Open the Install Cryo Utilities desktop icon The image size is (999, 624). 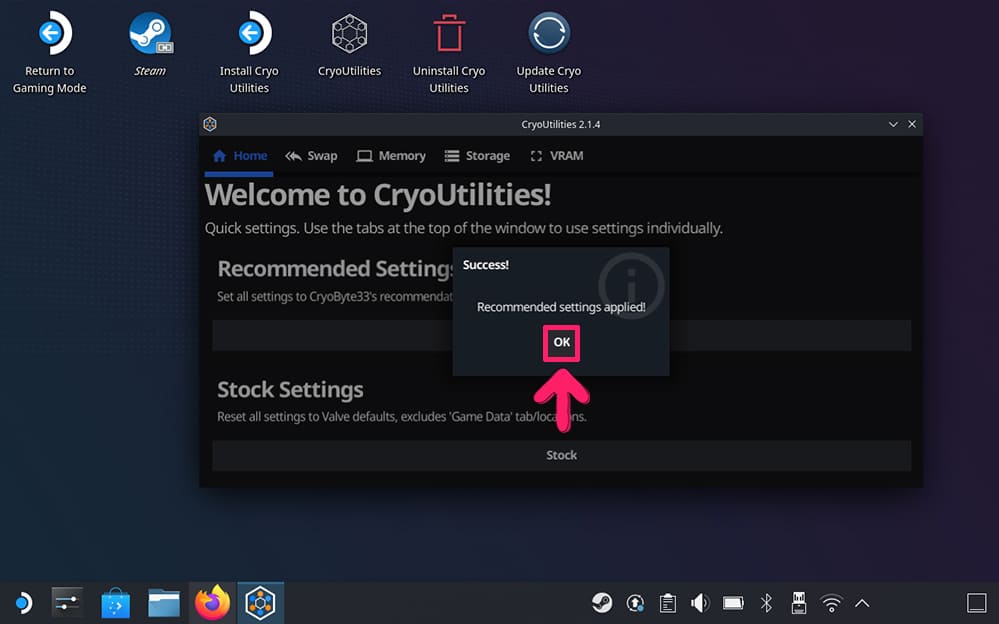249,52
